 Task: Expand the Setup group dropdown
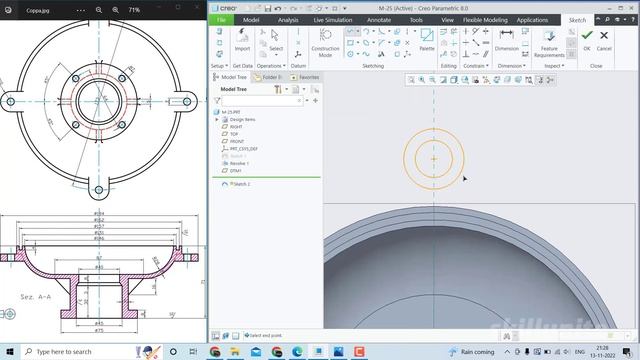click(x=219, y=66)
